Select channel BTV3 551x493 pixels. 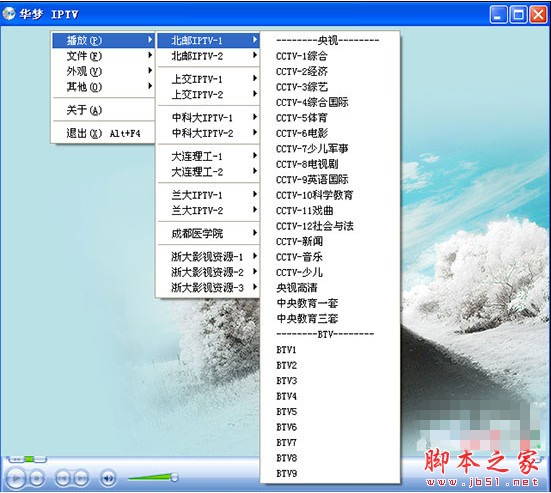(x=330, y=380)
